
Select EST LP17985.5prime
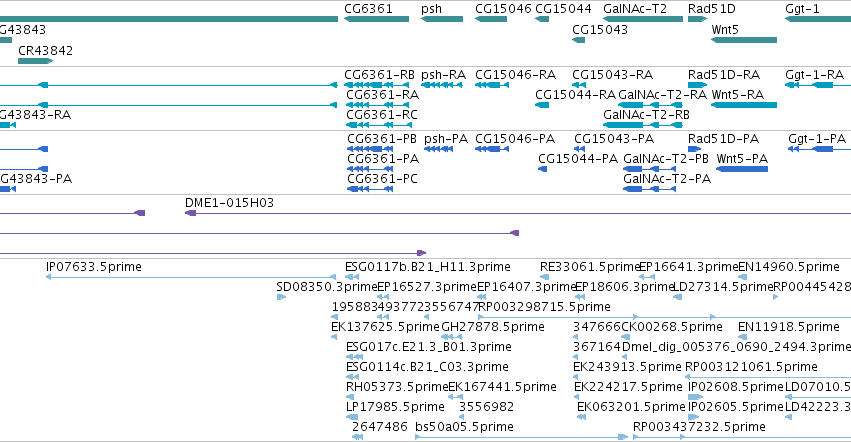352,418
